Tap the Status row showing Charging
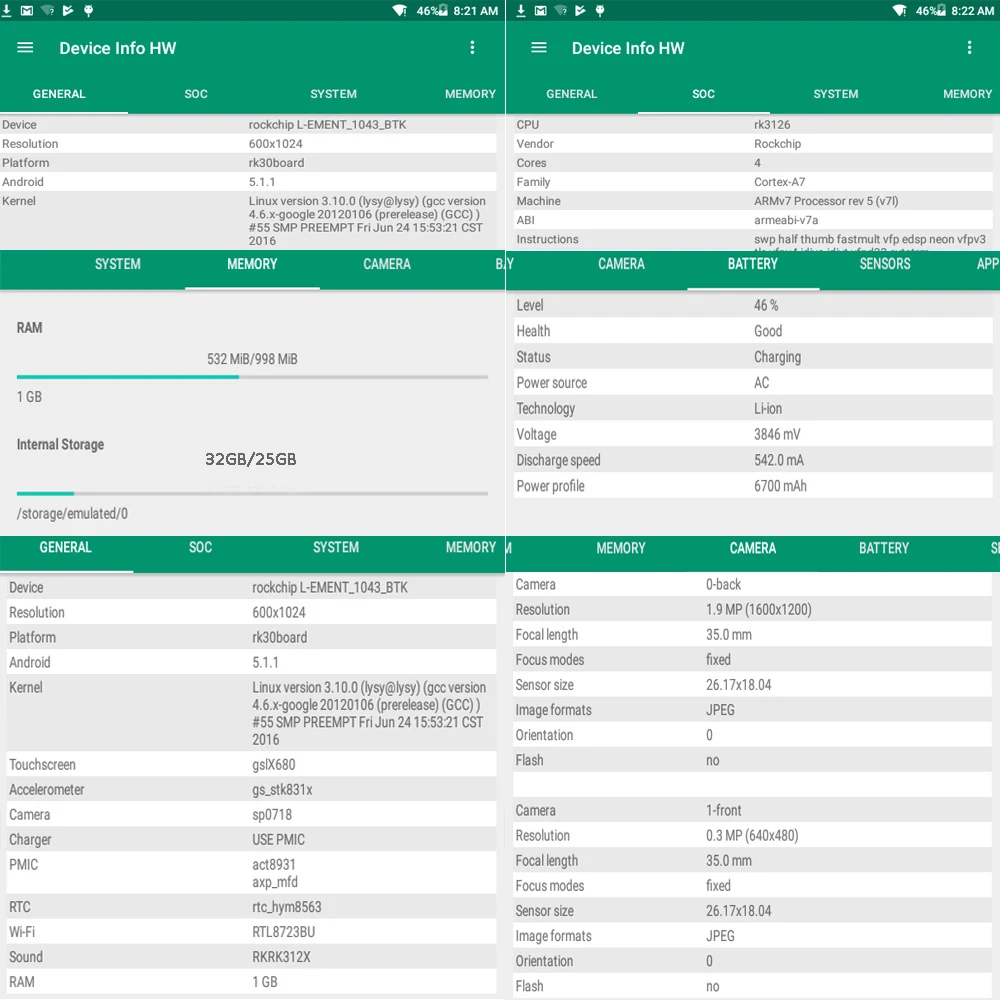Image resolution: width=1000 pixels, height=1000 pixels. [753, 357]
